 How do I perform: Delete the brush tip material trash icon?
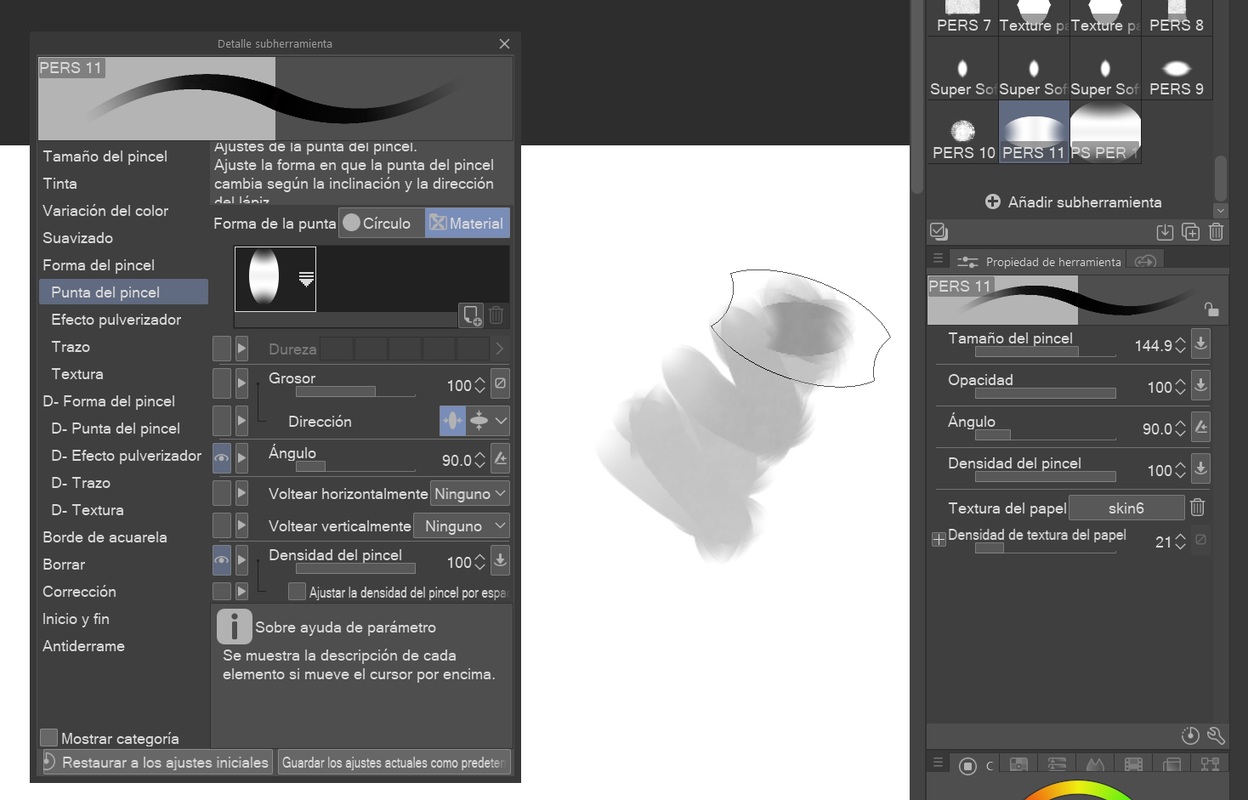(497, 315)
